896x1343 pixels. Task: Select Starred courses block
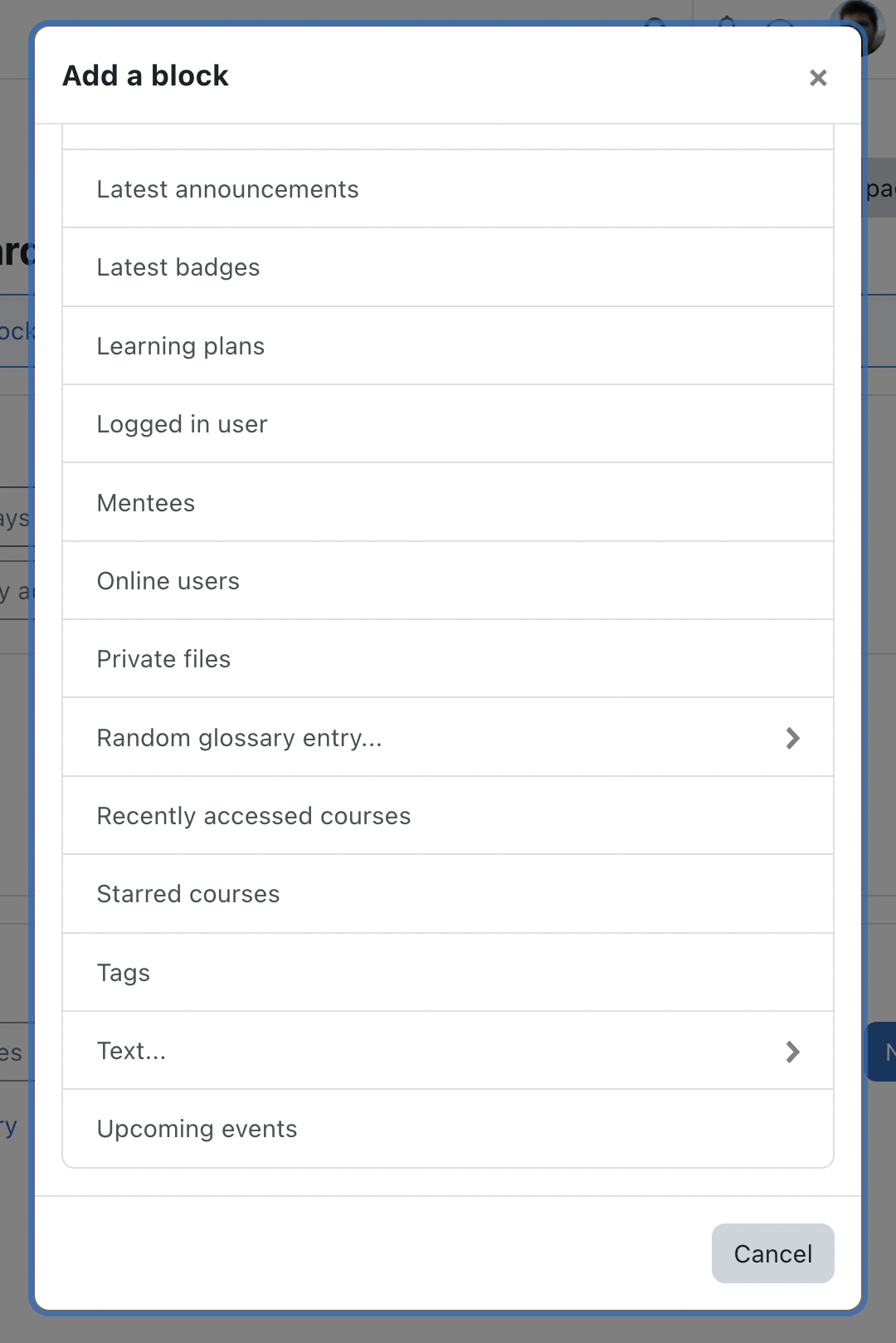(x=448, y=894)
